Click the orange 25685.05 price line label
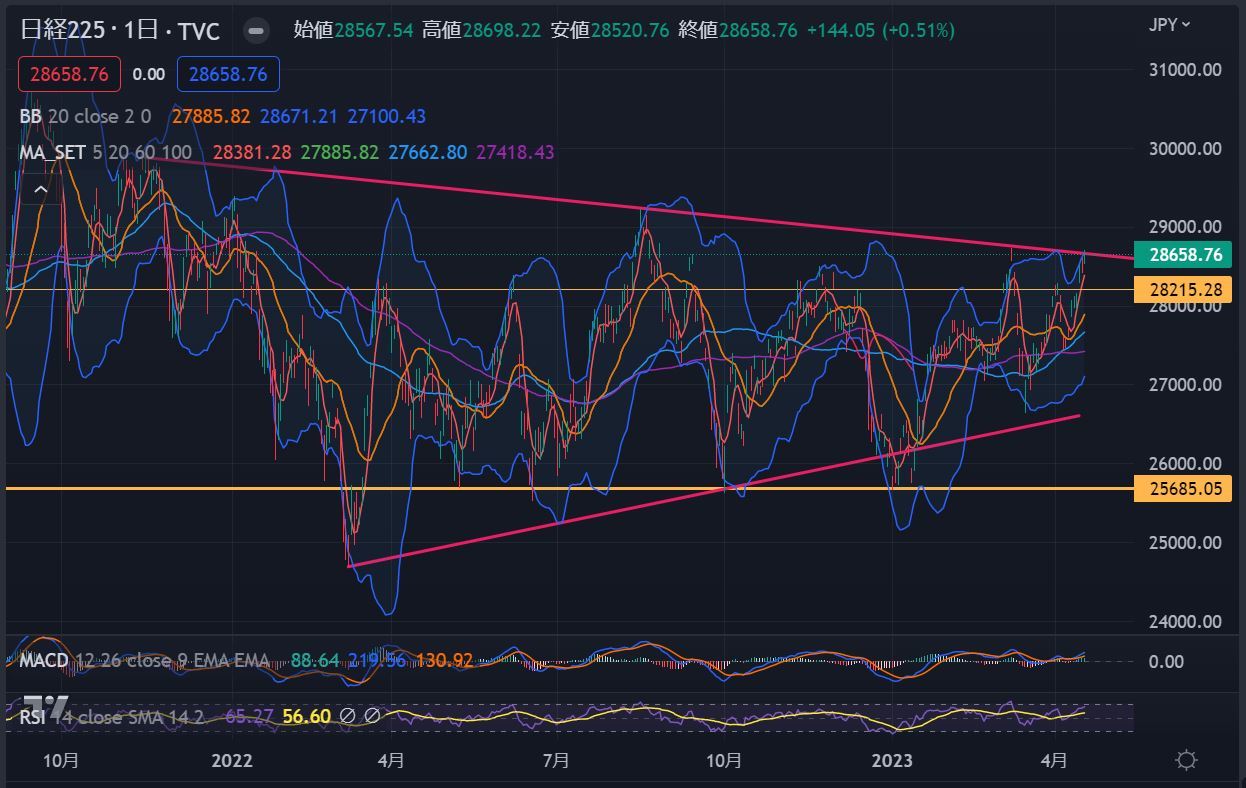This screenshot has width=1246, height=788. coord(1185,488)
